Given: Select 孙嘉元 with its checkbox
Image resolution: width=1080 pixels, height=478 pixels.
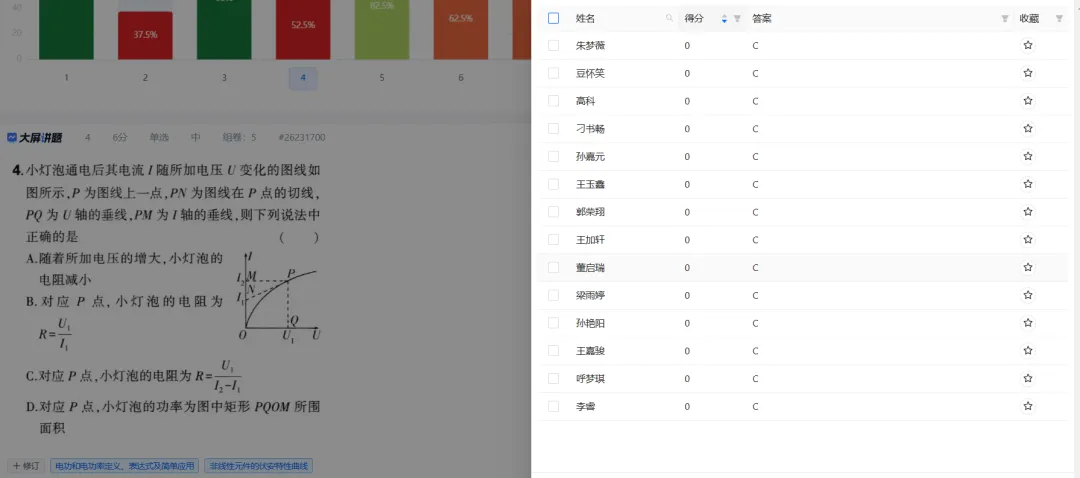Looking at the screenshot, I should pyautogui.click(x=554, y=156).
